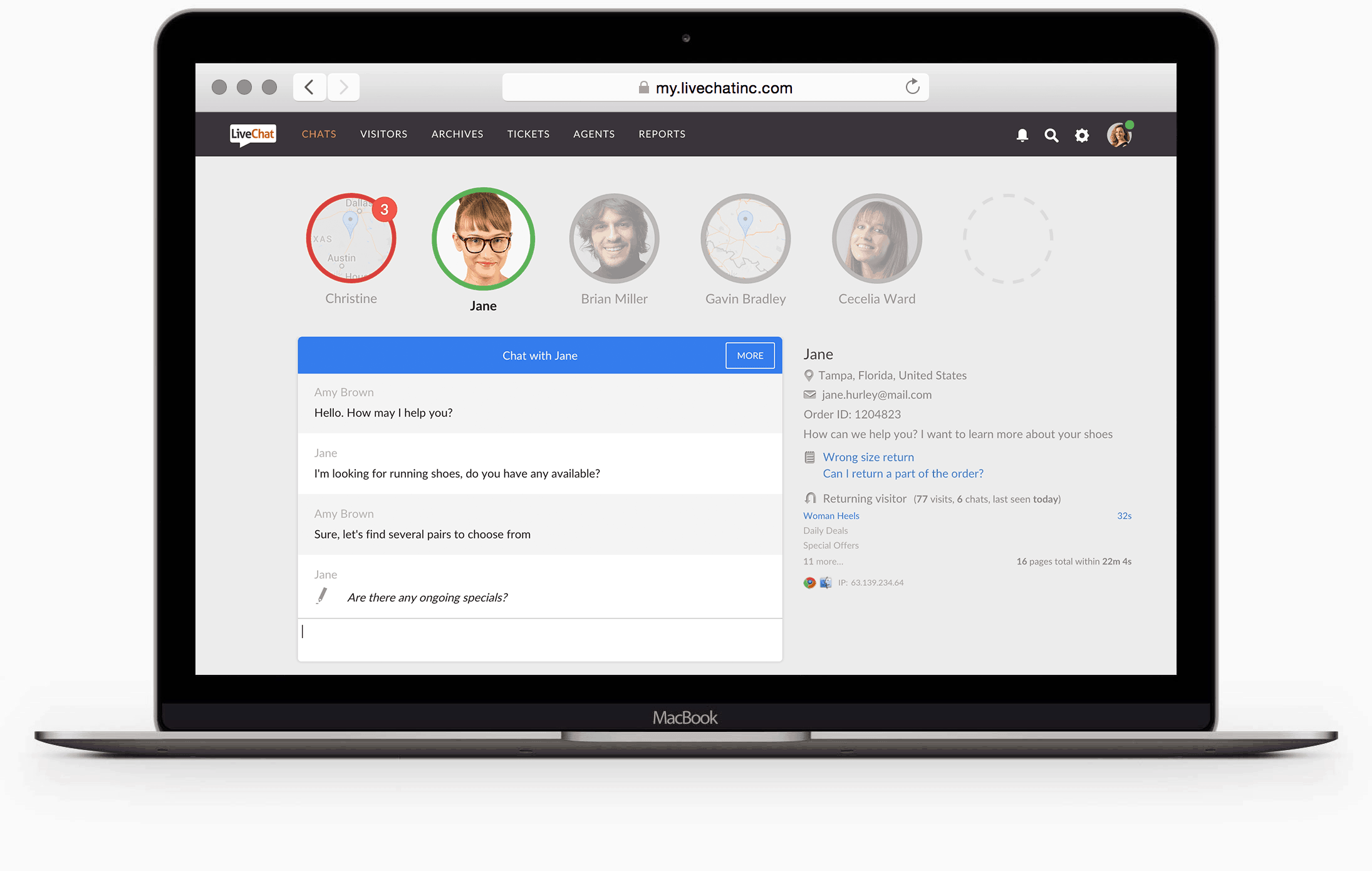The height and width of the screenshot is (871, 1372).
Task: Open the ARCHIVES menu item
Action: click(x=457, y=134)
